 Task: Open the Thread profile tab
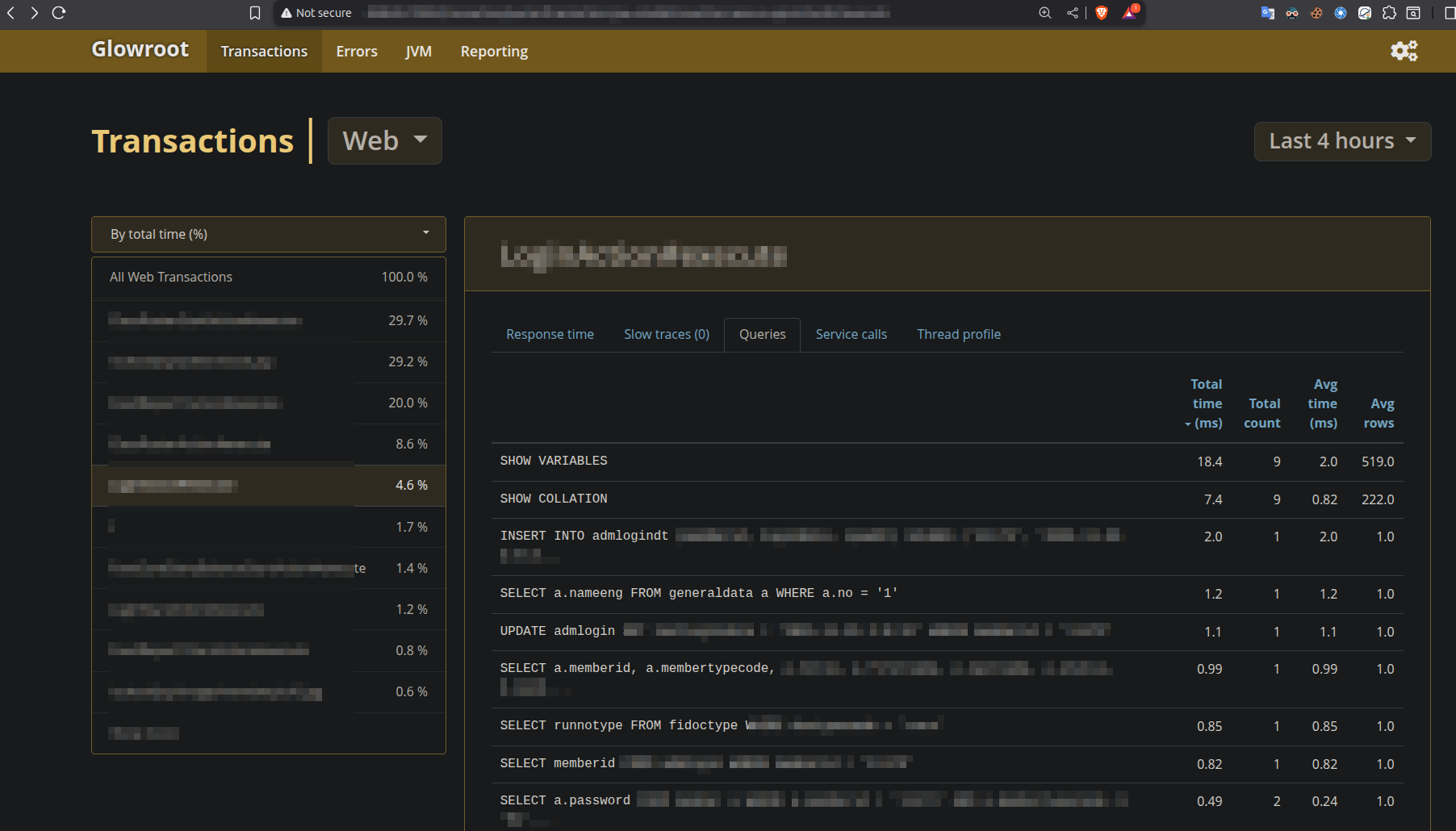click(958, 334)
